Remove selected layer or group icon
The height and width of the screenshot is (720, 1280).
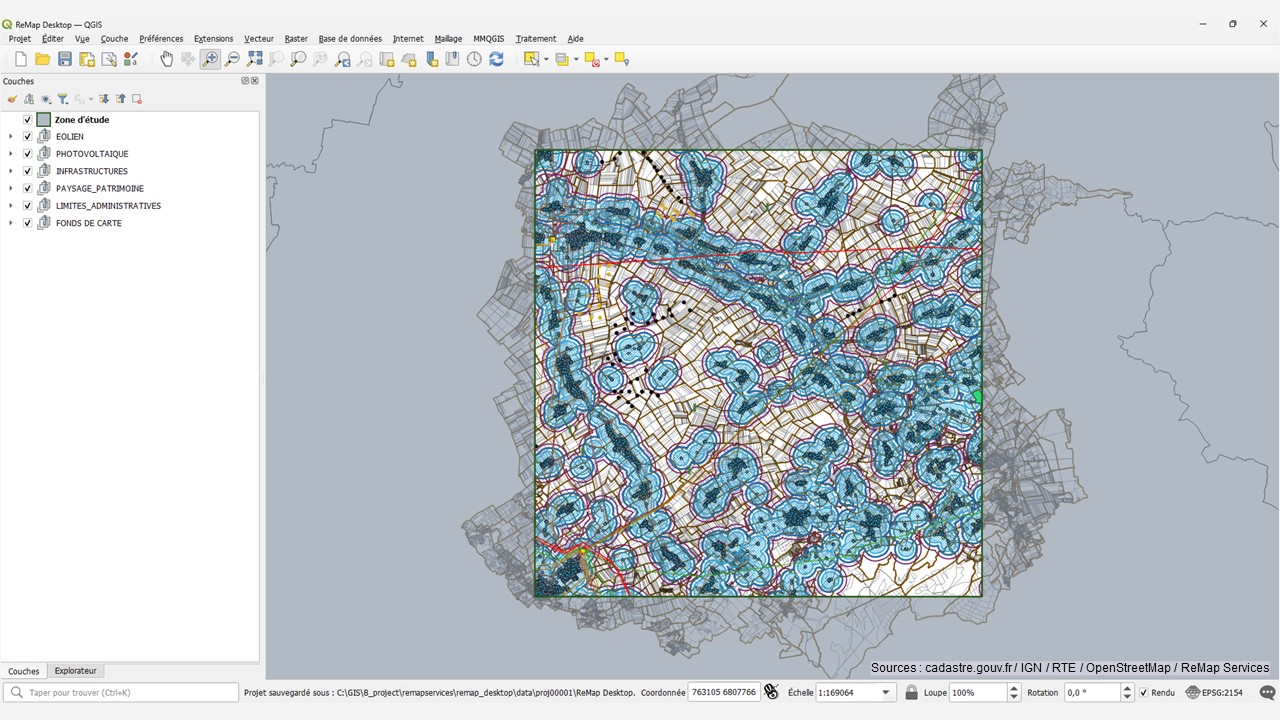137,99
